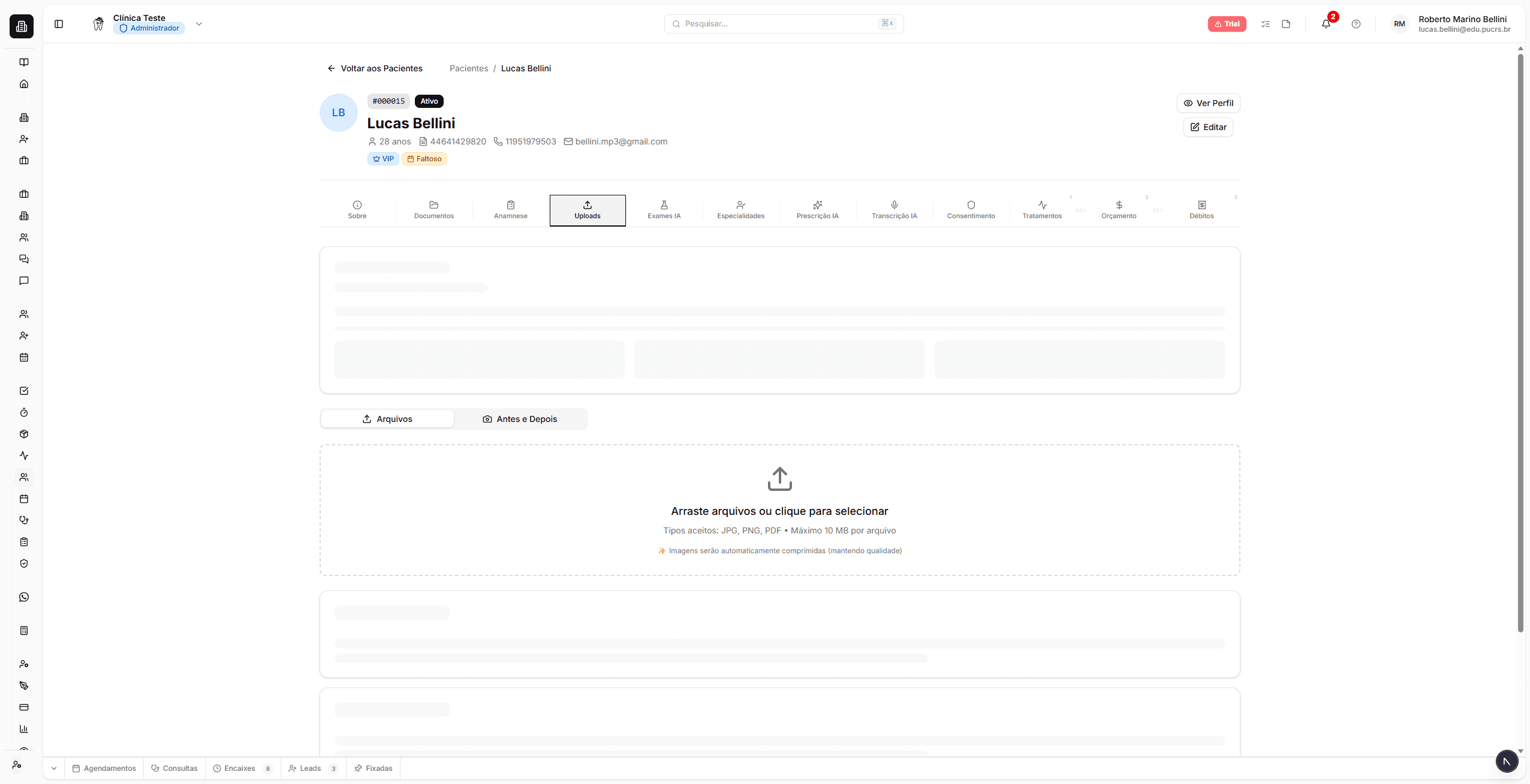Click the upload arrow icon in dropzone
Image resolution: width=1530 pixels, height=784 pixels.
pyautogui.click(x=779, y=479)
